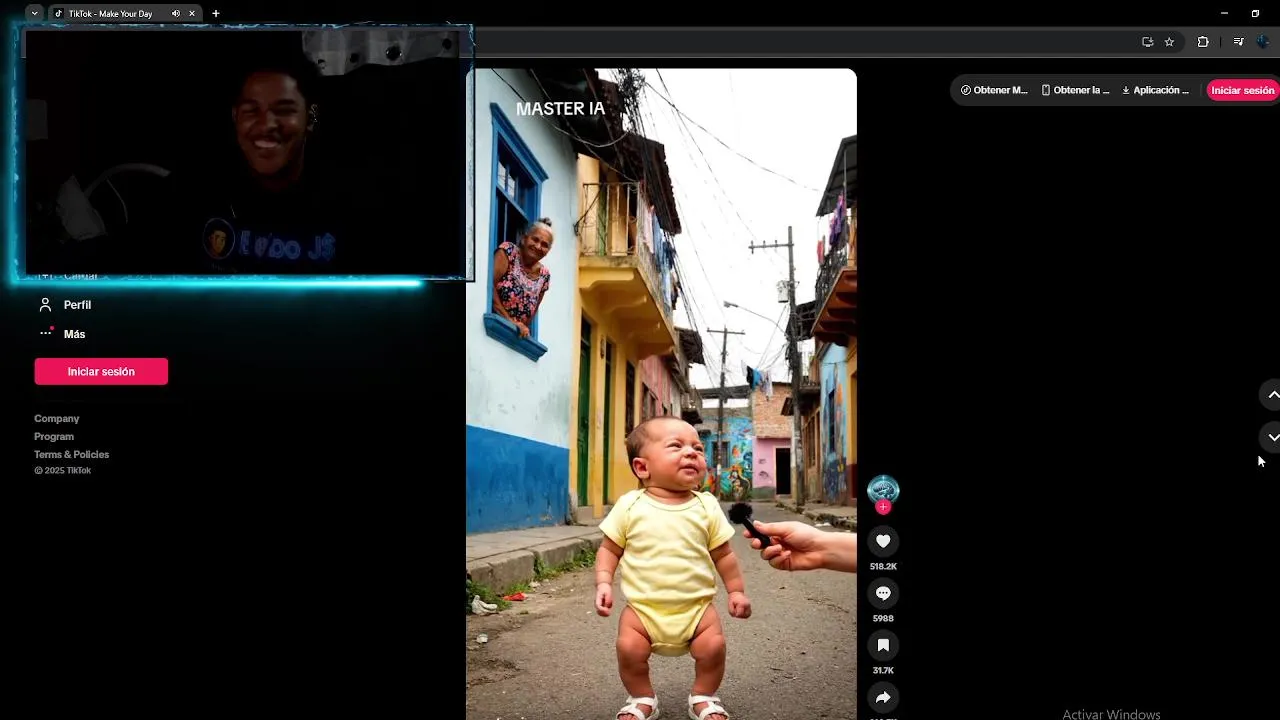Click the Perfil person icon in the sidebar

45,305
